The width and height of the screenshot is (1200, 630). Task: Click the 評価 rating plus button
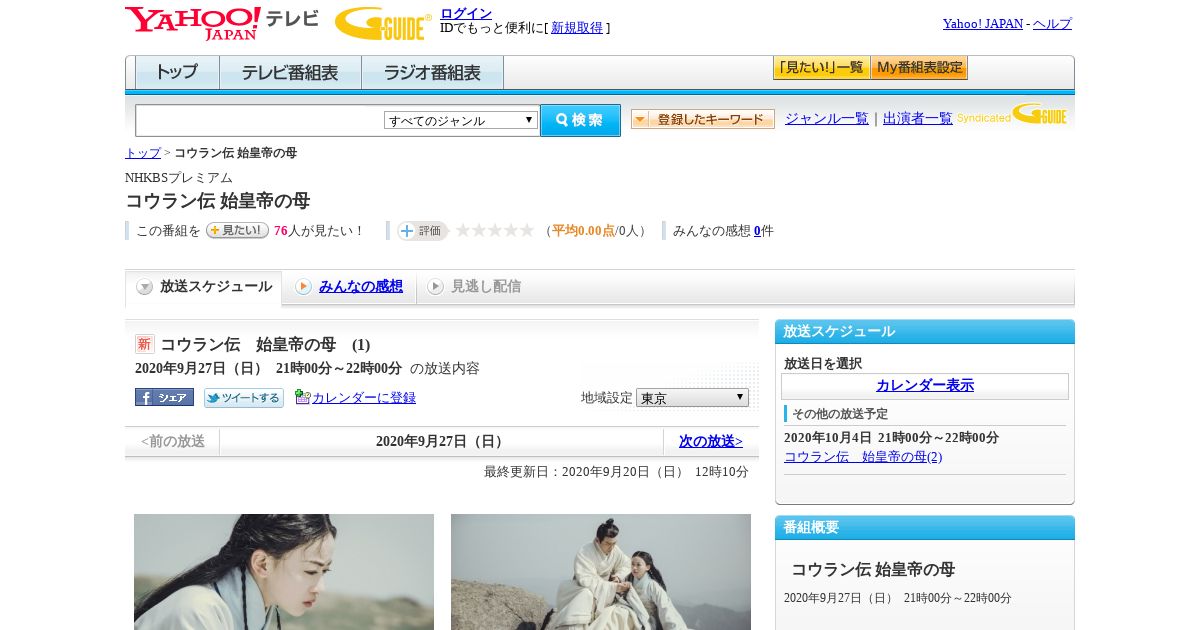pyautogui.click(x=422, y=231)
